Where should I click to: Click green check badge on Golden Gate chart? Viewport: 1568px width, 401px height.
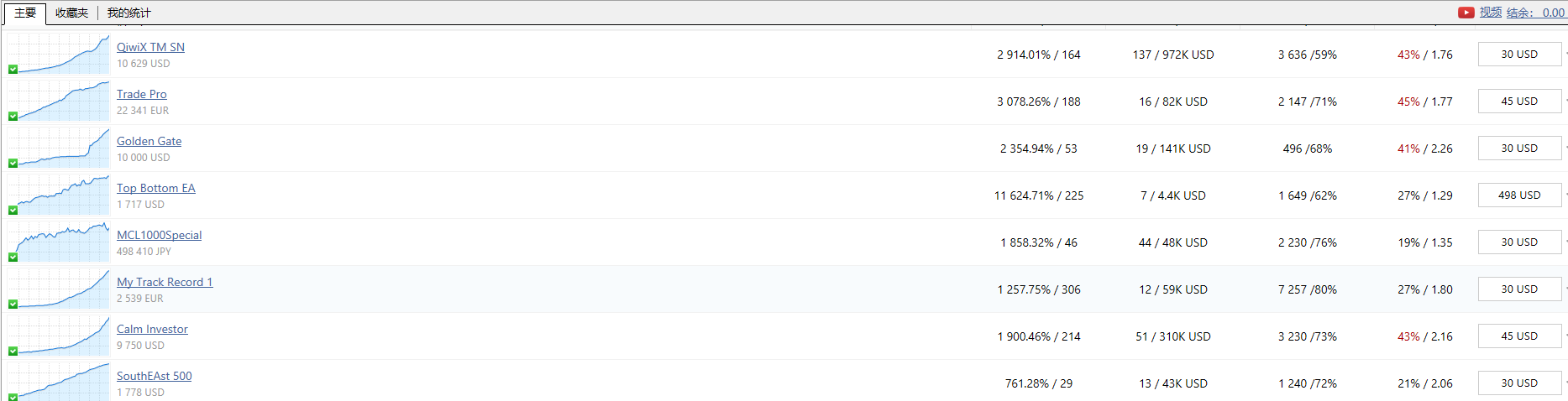(x=13, y=164)
